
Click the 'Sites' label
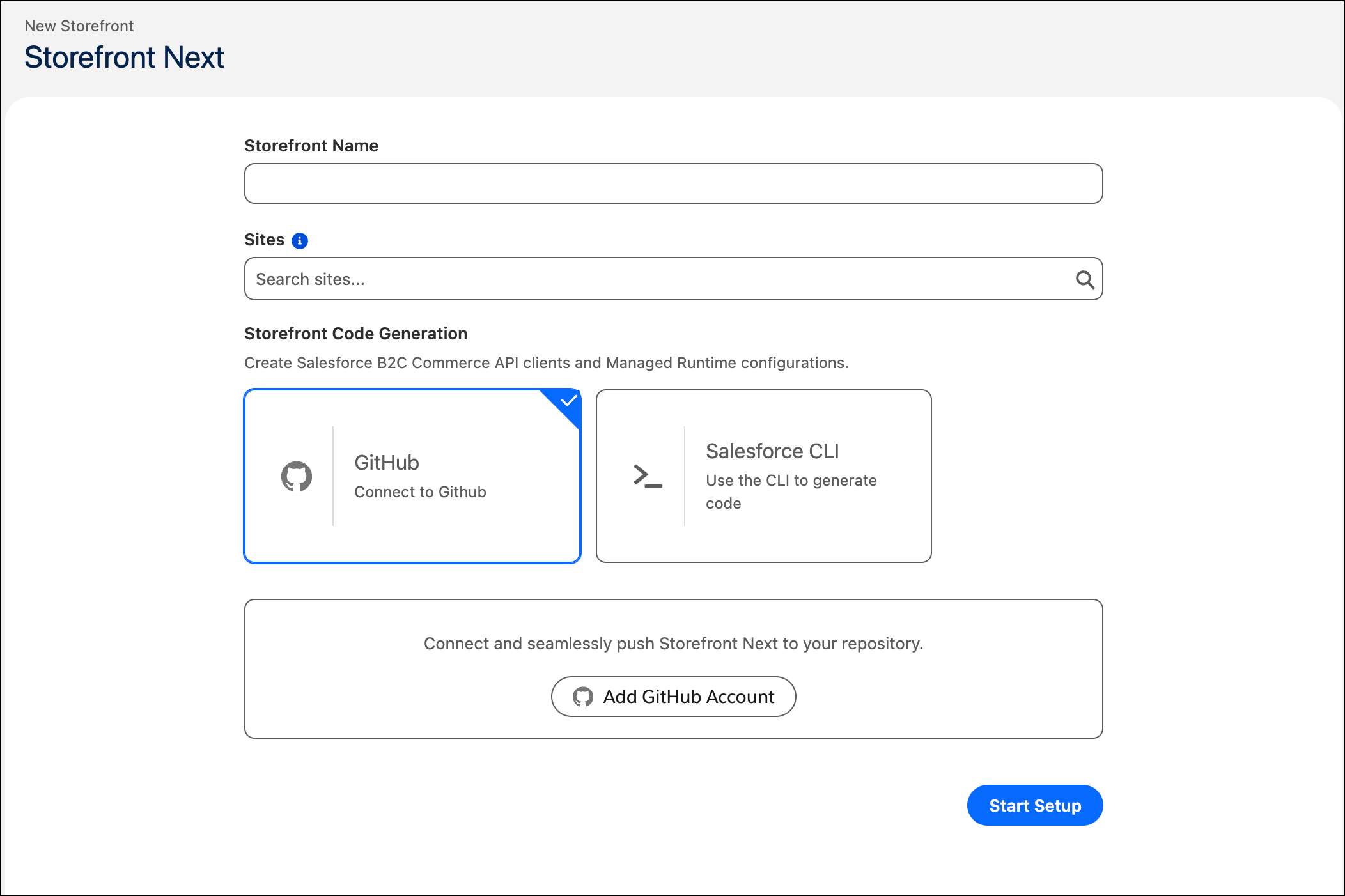click(x=264, y=240)
